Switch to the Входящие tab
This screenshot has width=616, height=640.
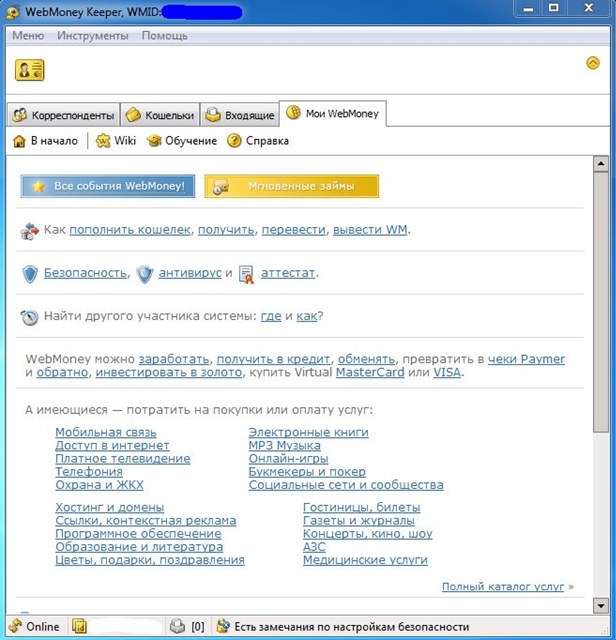240,115
